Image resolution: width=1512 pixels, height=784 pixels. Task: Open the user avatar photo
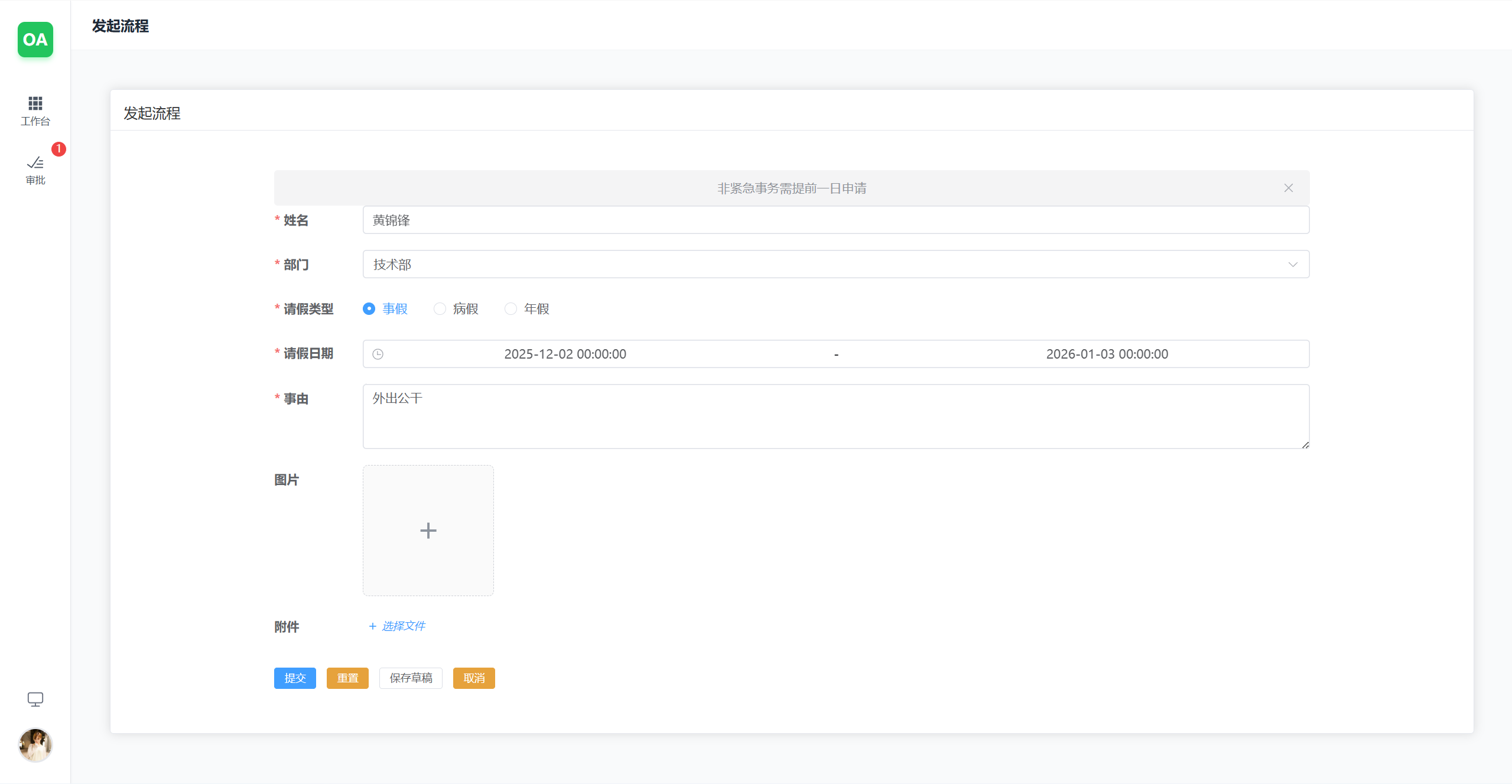point(35,744)
